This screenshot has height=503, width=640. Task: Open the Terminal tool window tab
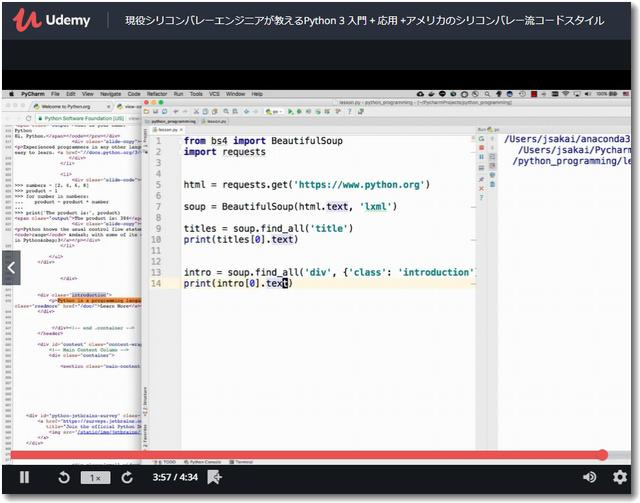pyautogui.click(x=244, y=462)
